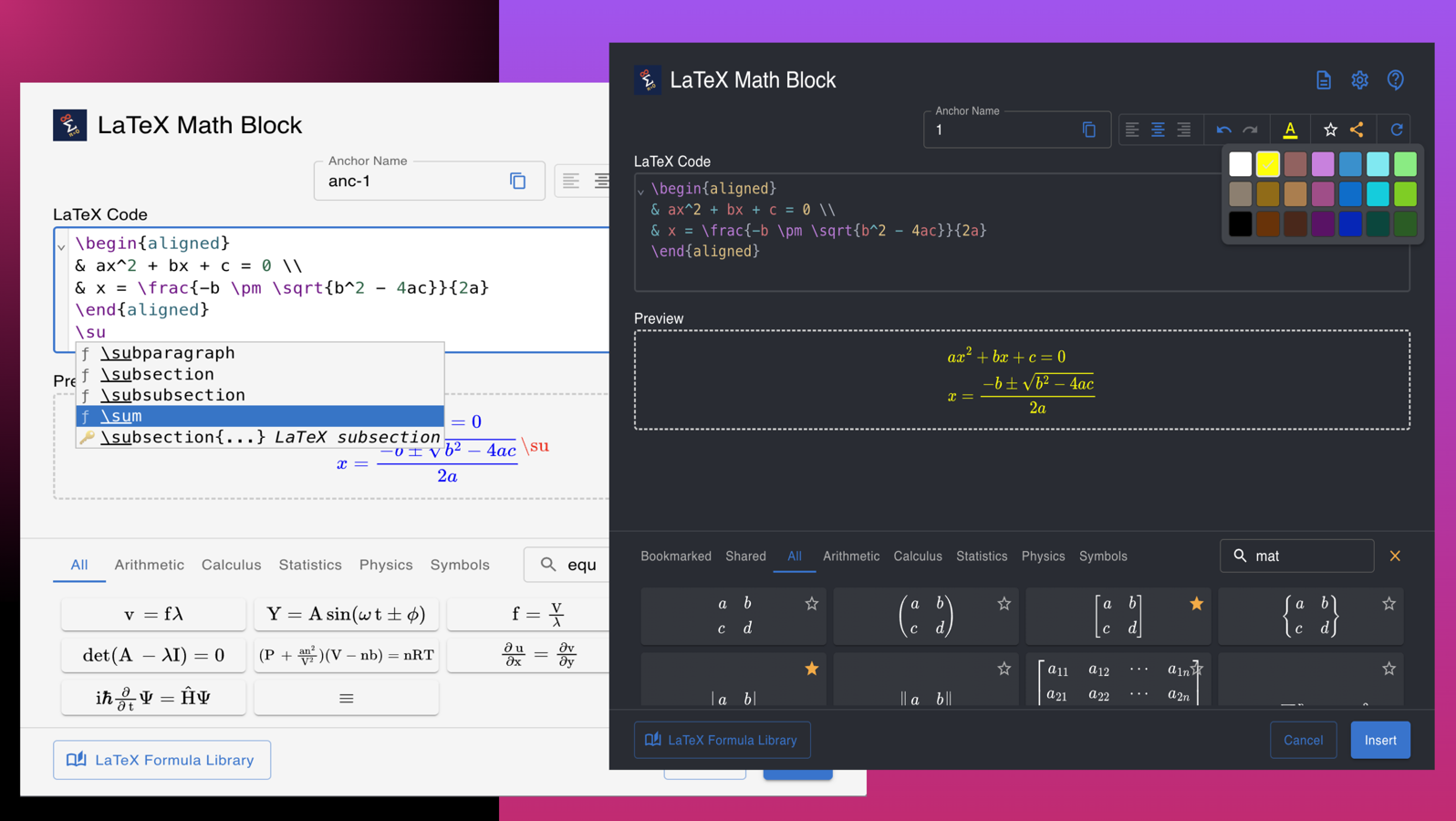
Task: Unbookmark the square bracket matrix star
Action: 1197,603
